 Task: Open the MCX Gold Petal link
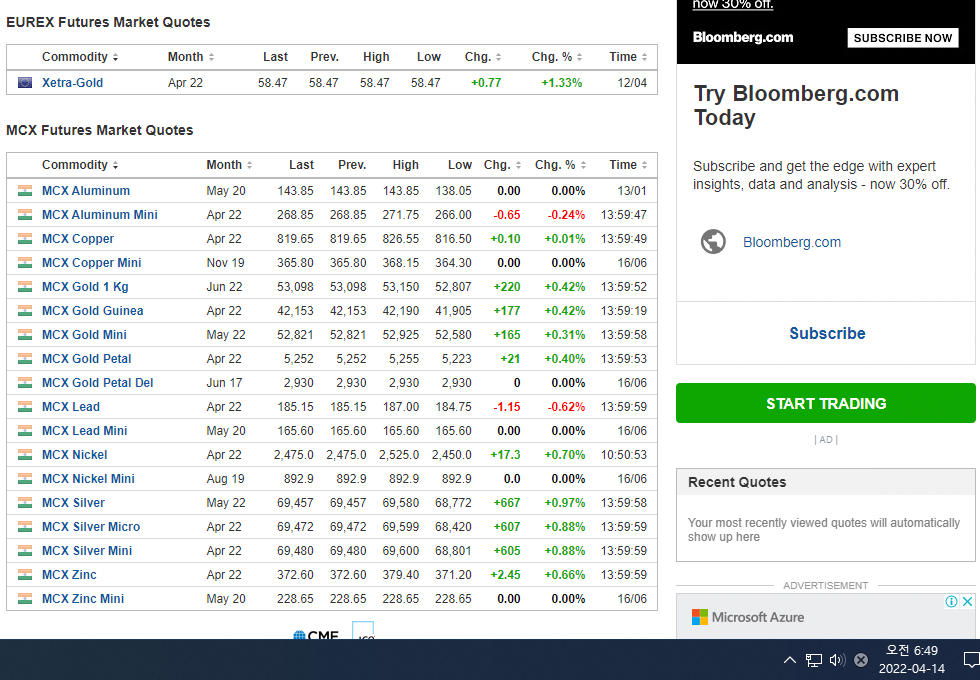pyautogui.click(x=87, y=359)
